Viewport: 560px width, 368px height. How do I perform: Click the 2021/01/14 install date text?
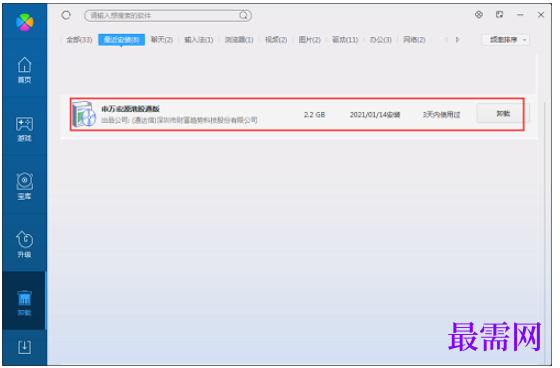tap(375, 115)
